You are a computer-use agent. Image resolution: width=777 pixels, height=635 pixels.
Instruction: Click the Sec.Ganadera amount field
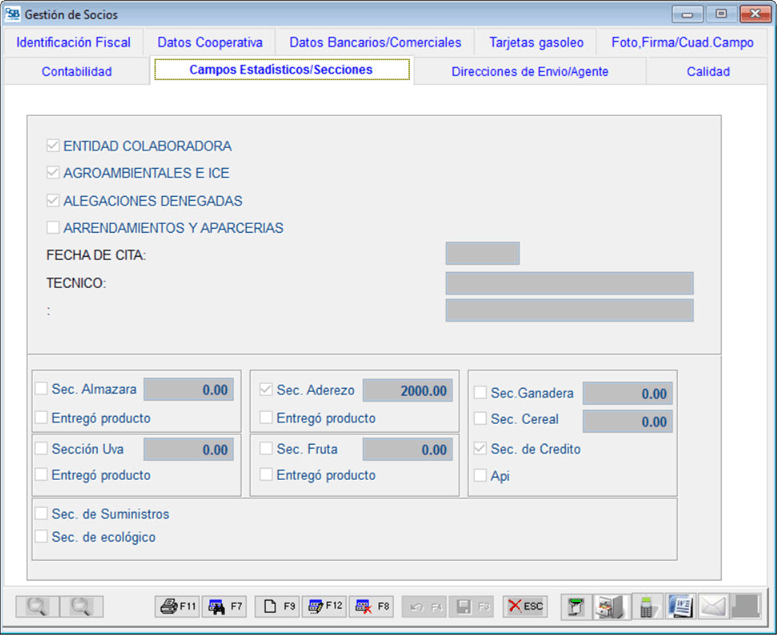point(627,394)
